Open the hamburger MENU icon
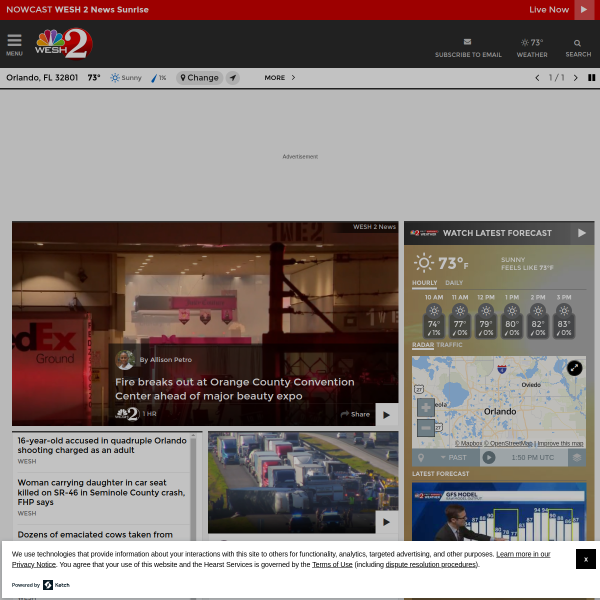600x600 pixels. 14,43
